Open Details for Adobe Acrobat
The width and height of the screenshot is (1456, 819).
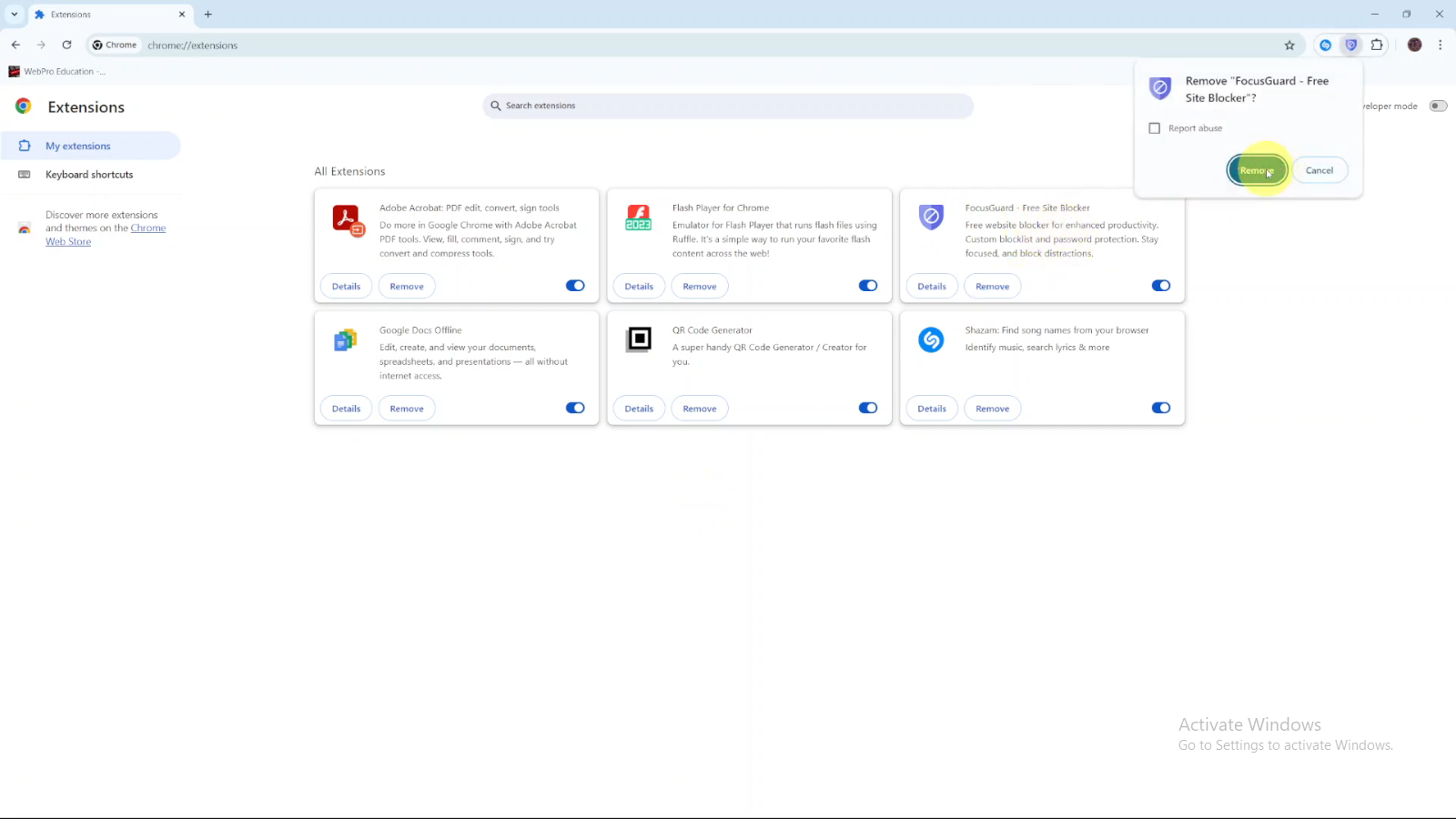click(346, 287)
